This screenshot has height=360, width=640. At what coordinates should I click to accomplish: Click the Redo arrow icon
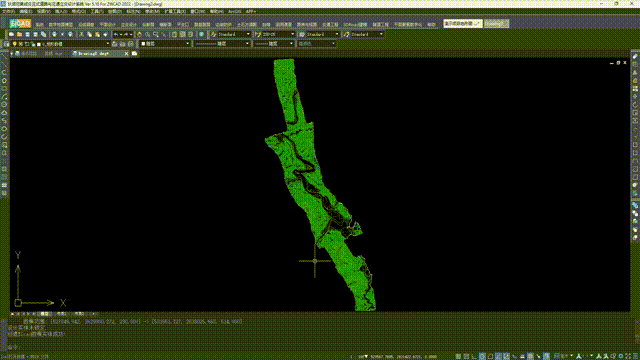126,34
